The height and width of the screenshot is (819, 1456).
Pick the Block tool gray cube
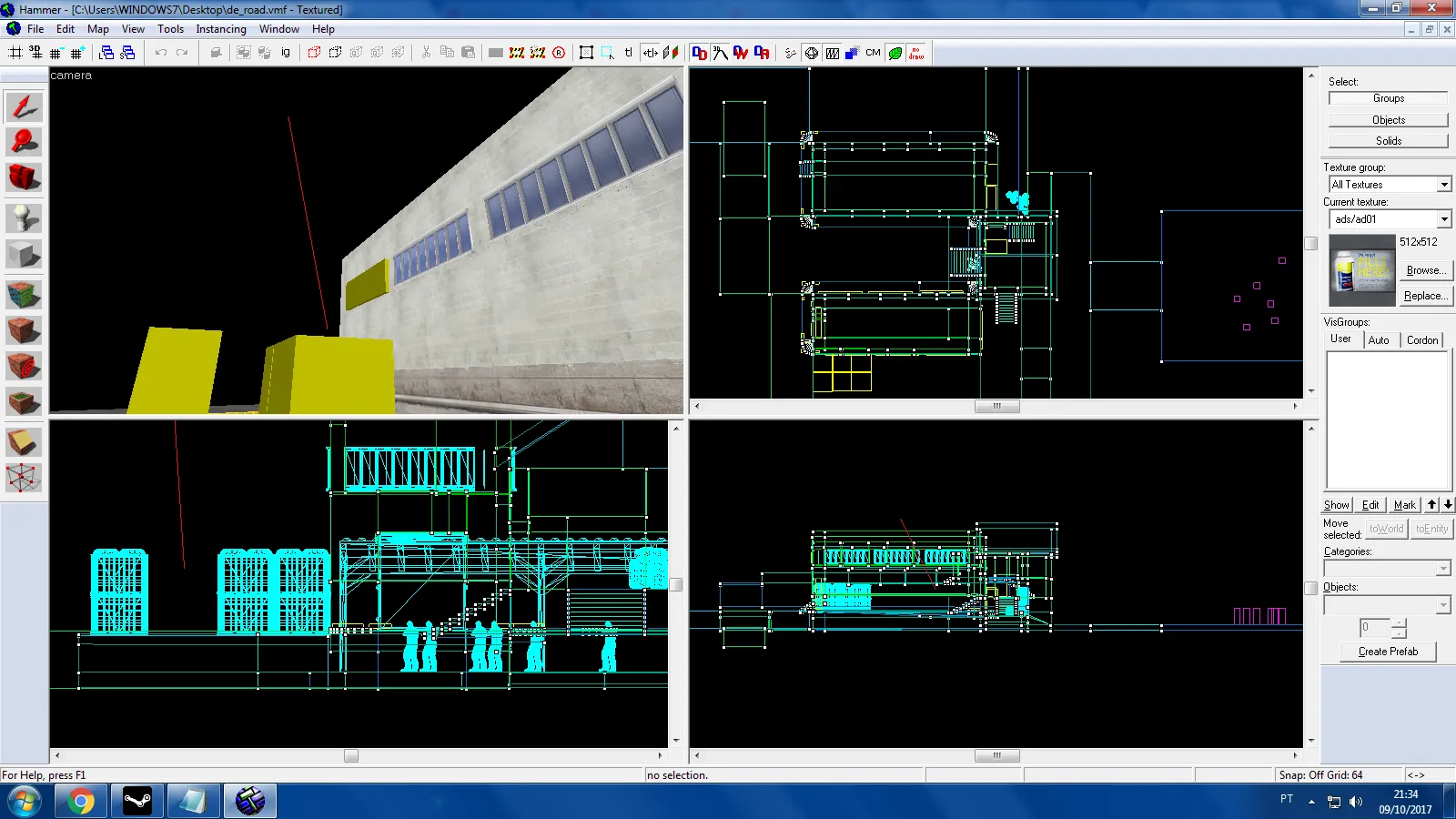pos(24,254)
